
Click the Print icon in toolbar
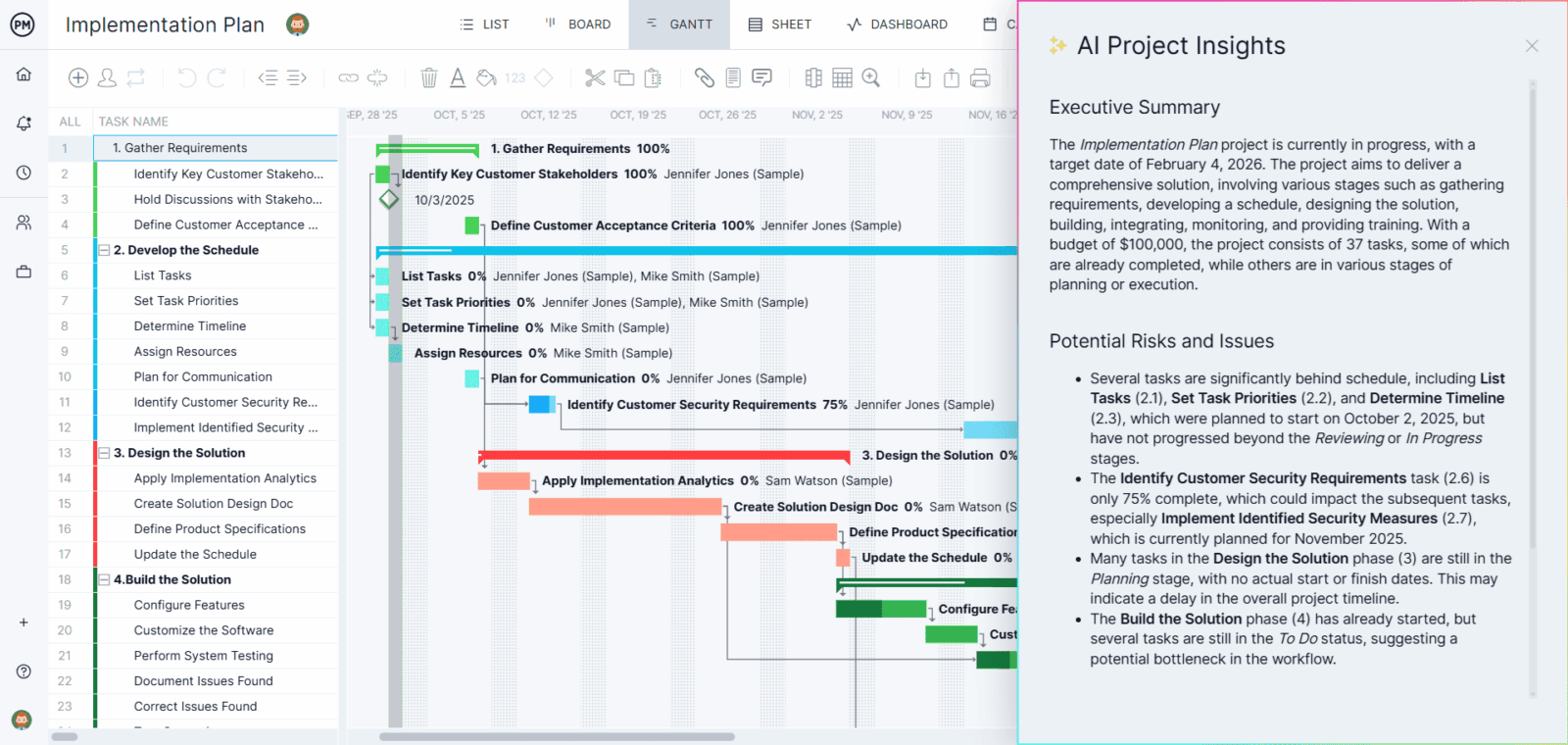click(980, 78)
